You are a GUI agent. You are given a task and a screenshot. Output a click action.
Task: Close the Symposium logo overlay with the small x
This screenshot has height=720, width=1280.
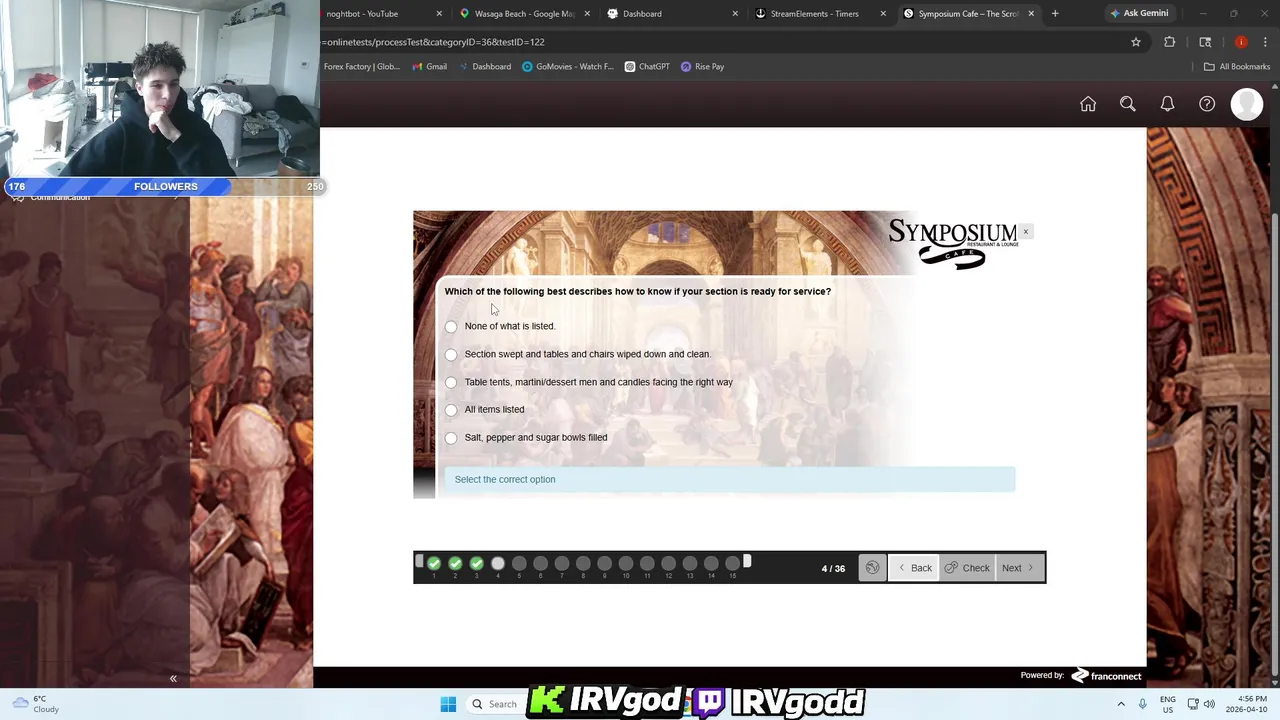tap(1025, 232)
